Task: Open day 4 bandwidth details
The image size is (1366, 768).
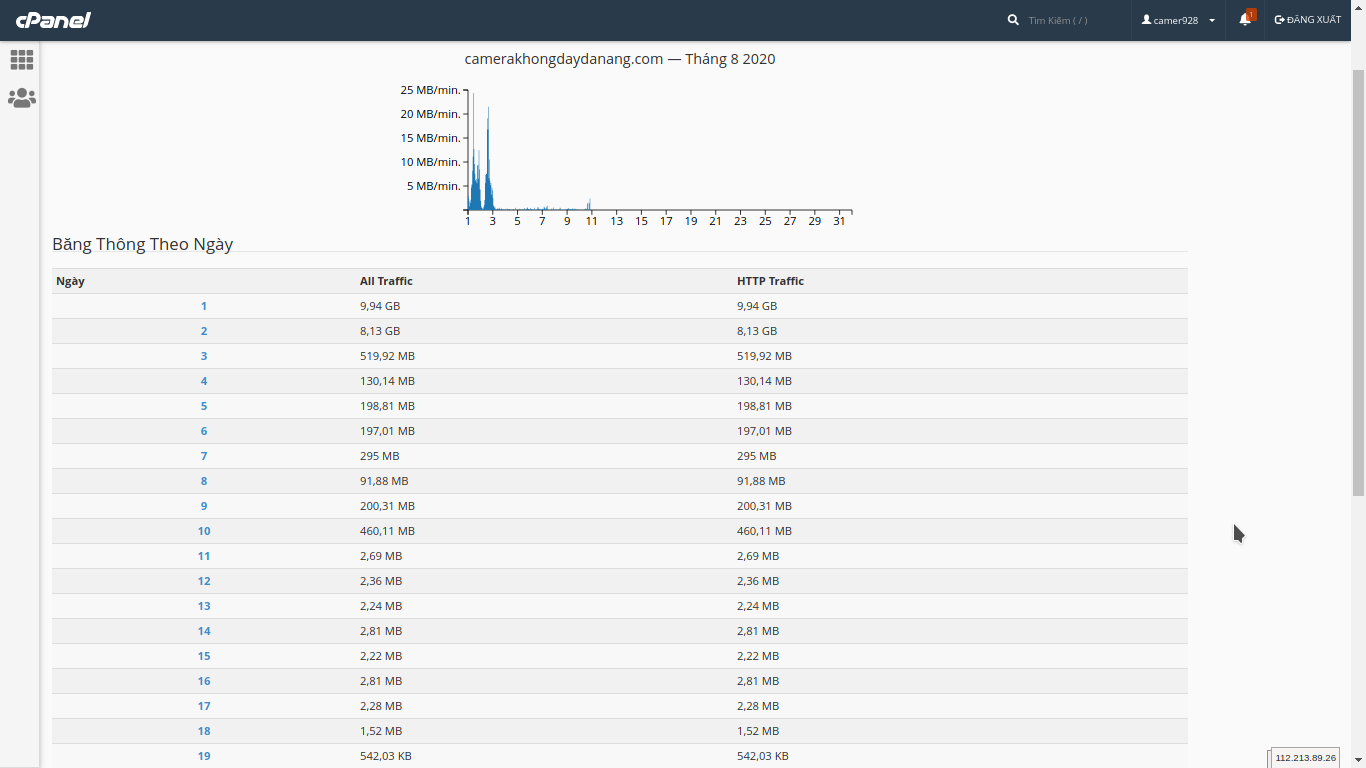Action: (x=204, y=381)
